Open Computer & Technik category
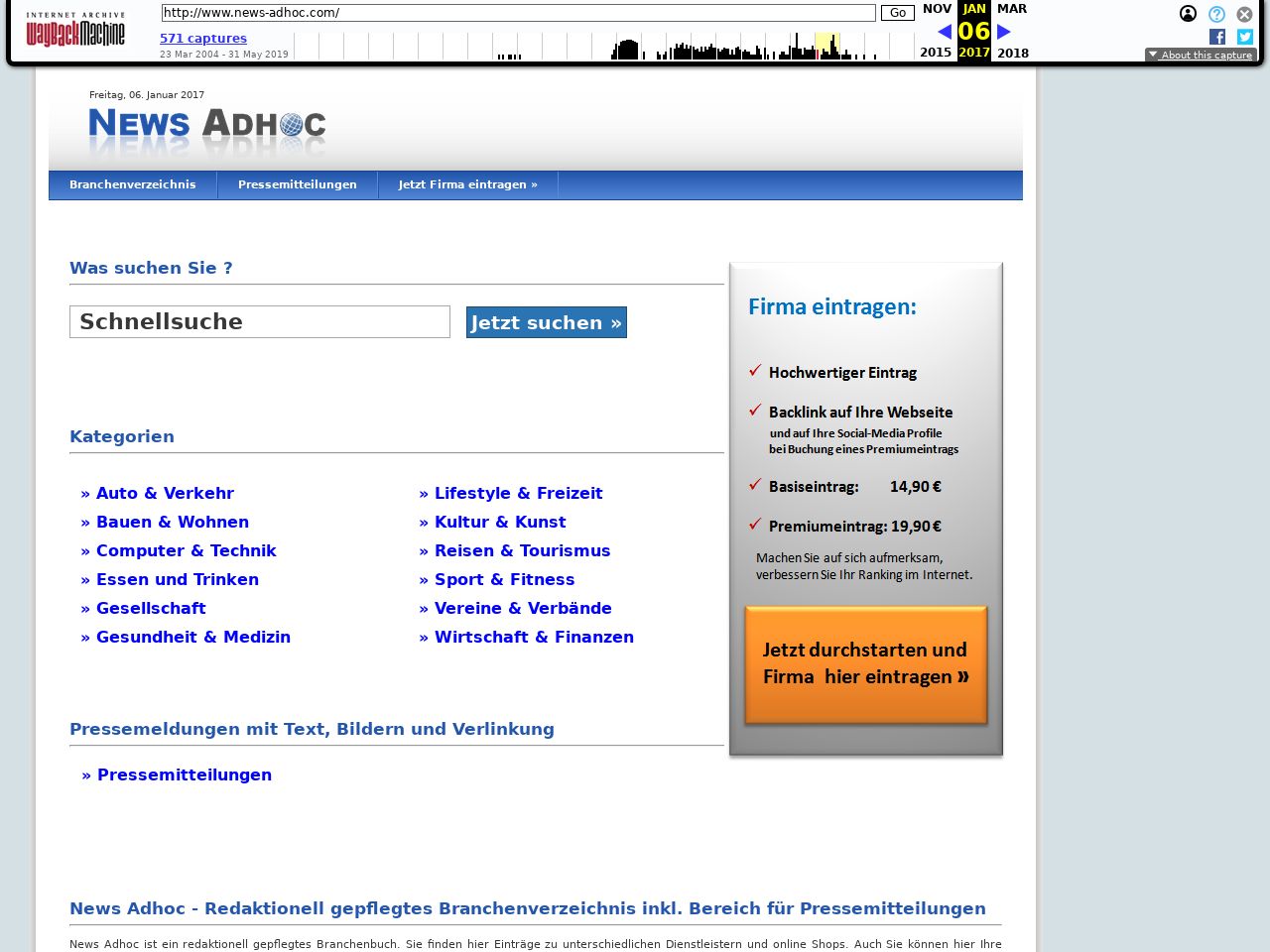Screen dimensions: 1270x952 [186, 551]
